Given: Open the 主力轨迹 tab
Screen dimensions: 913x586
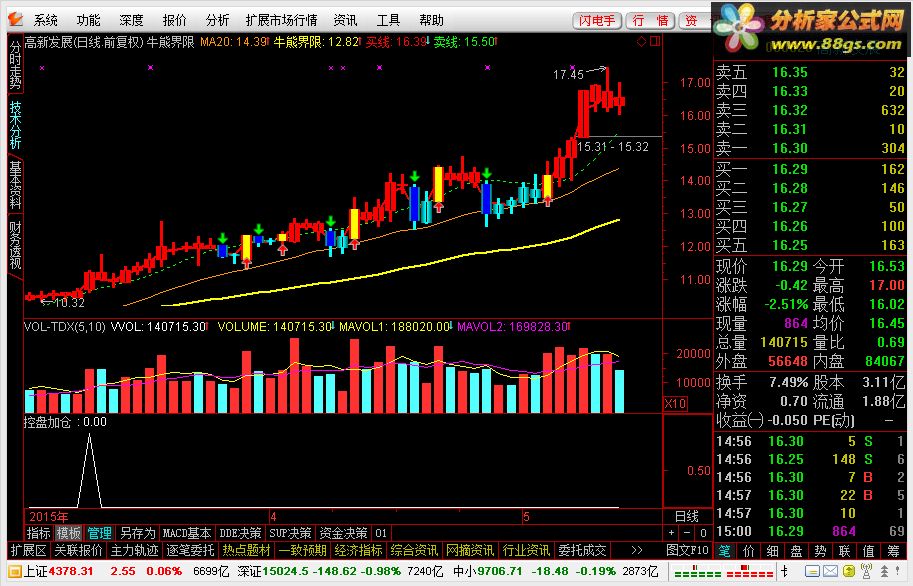Looking at the screenshot, I should click(x=134, y=550).
